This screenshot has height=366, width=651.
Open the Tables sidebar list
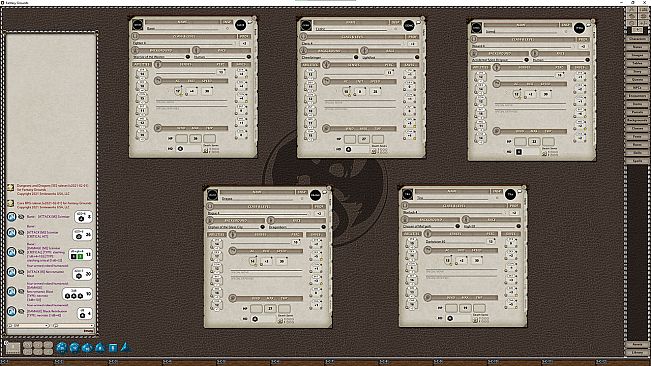click(x=637, y=63)
